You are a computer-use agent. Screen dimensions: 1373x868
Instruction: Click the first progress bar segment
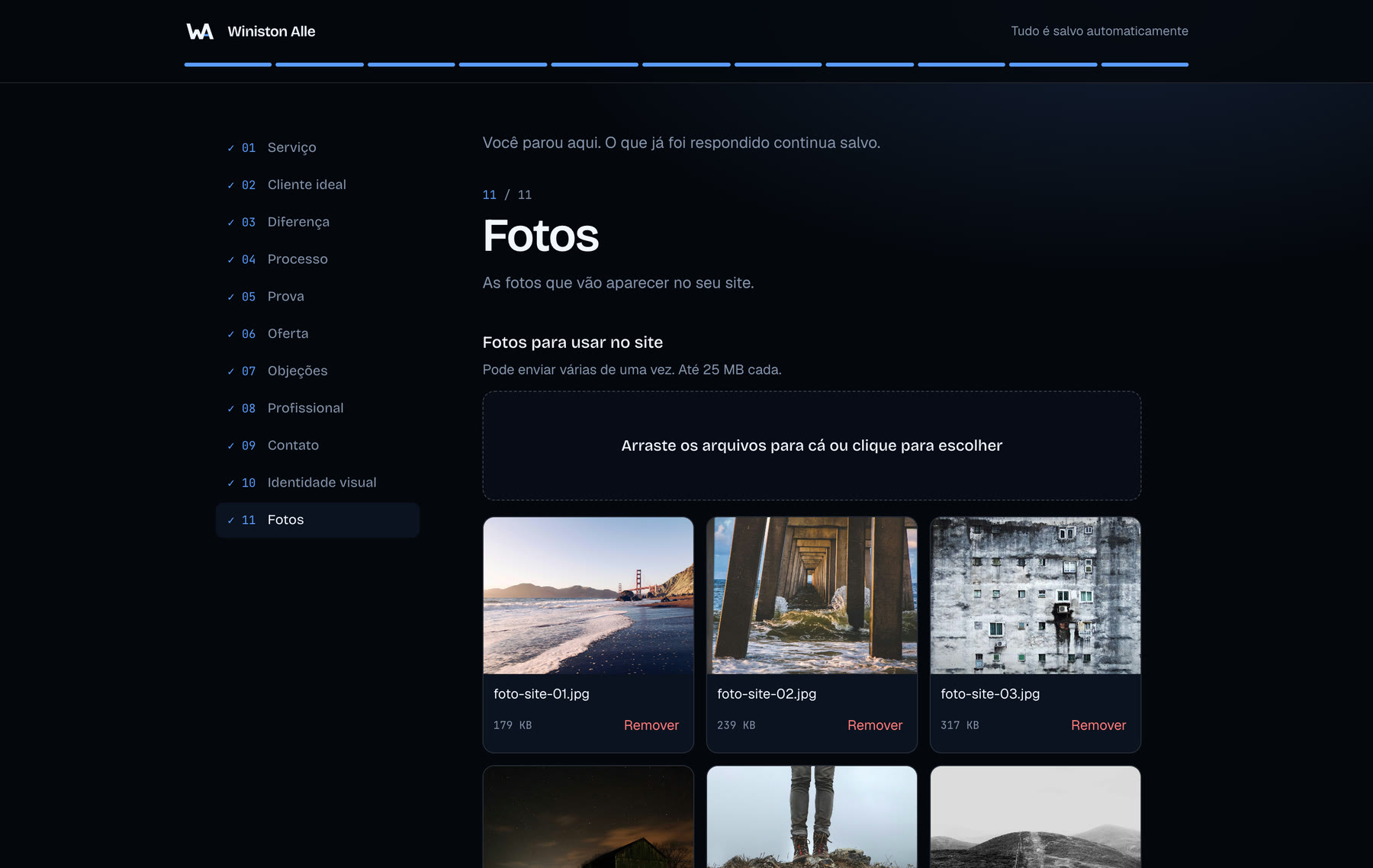pos(228,65)
